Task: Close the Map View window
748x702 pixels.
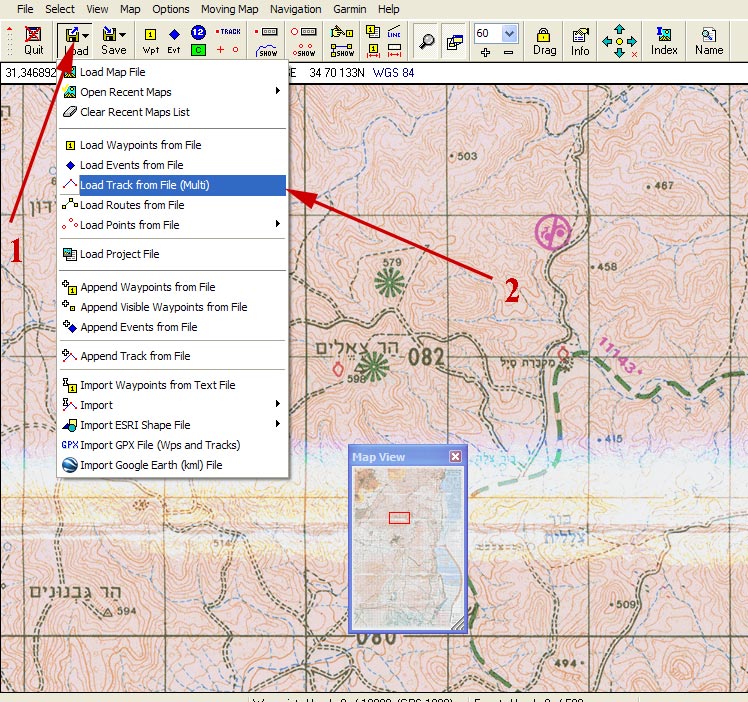Action: pos(456,457)
